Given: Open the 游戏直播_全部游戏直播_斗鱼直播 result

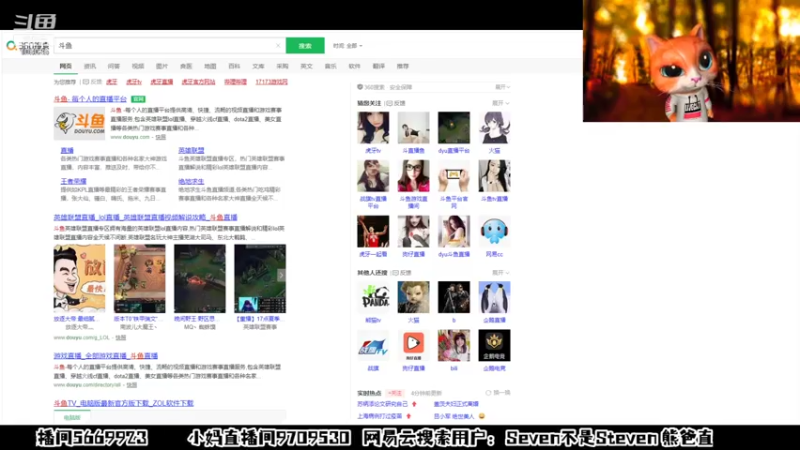Looking at the screenshot, I should click(106, 356).
